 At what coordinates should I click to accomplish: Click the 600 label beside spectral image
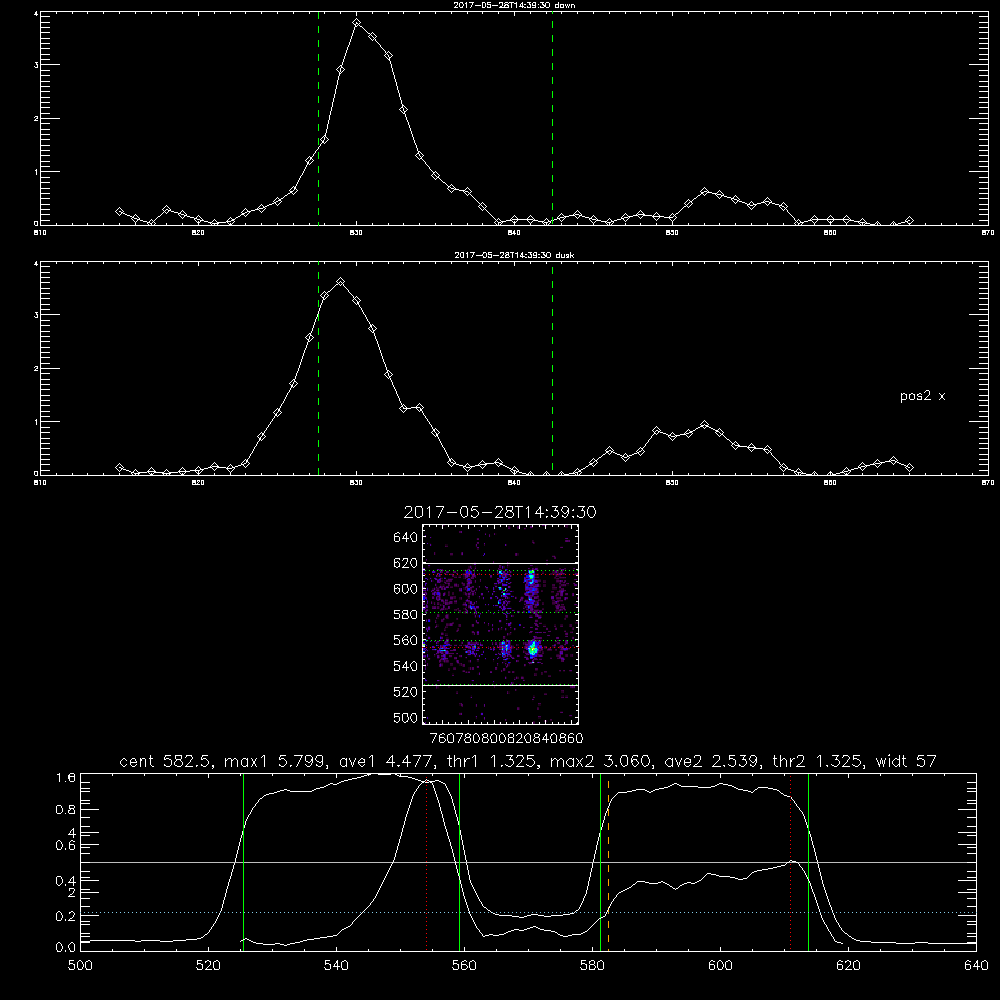[406, 589]
